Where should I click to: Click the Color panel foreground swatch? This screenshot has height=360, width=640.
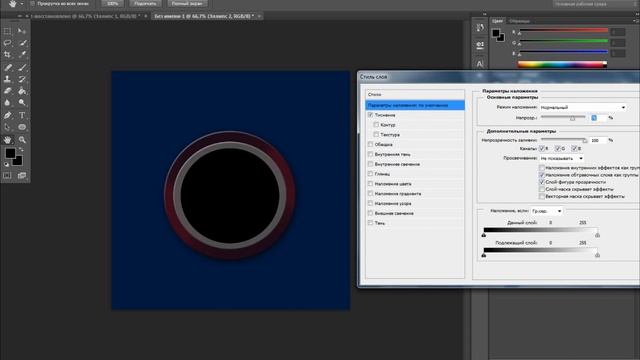click(x=496, y=33)
